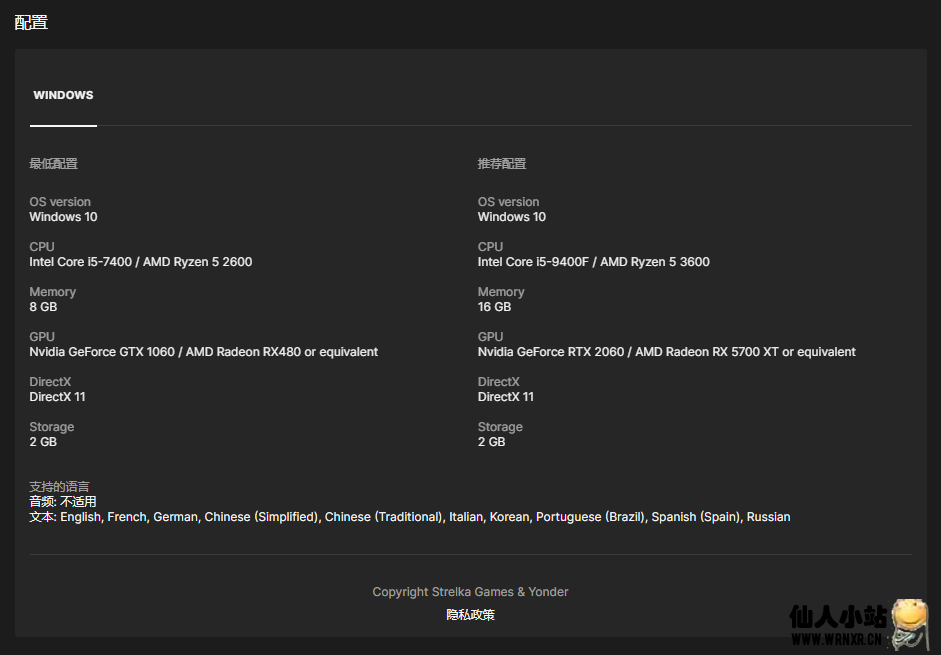Click the 文本 language list line
Screen dimensions: 941x655
(x=409, y=517)
